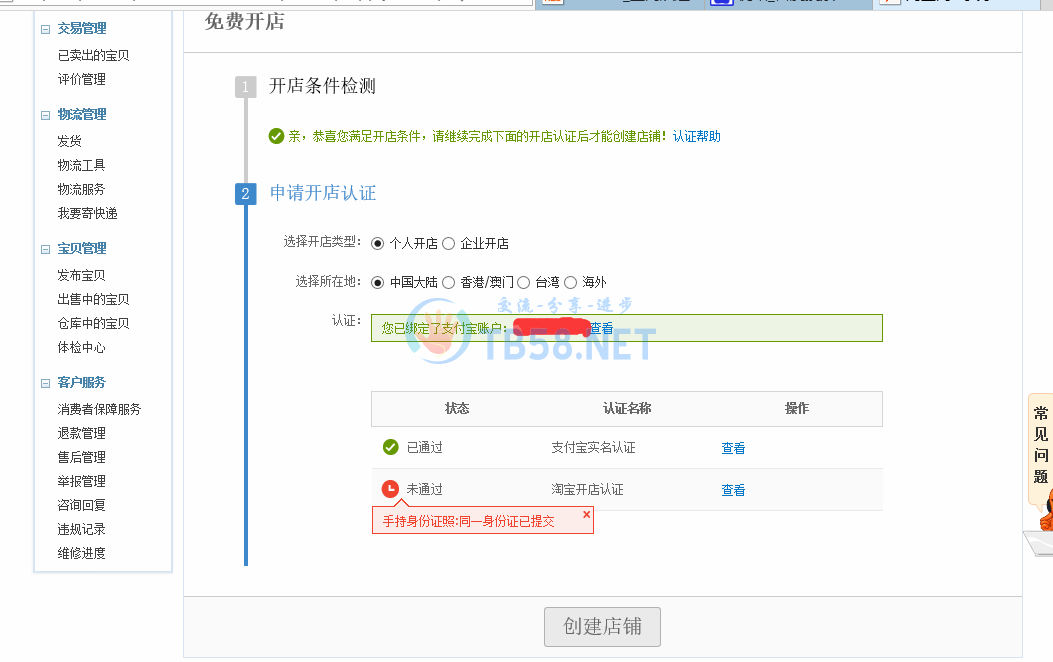Select 企业开店 radio option
The width and height of the screenshot is (1053, 662).
pos(449,244)
